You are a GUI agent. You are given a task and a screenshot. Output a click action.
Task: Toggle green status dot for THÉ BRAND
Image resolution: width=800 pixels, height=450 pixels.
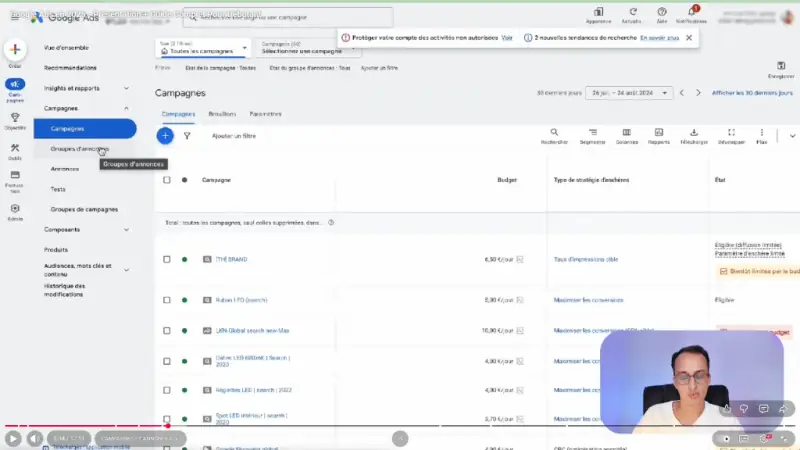[185, 259]
